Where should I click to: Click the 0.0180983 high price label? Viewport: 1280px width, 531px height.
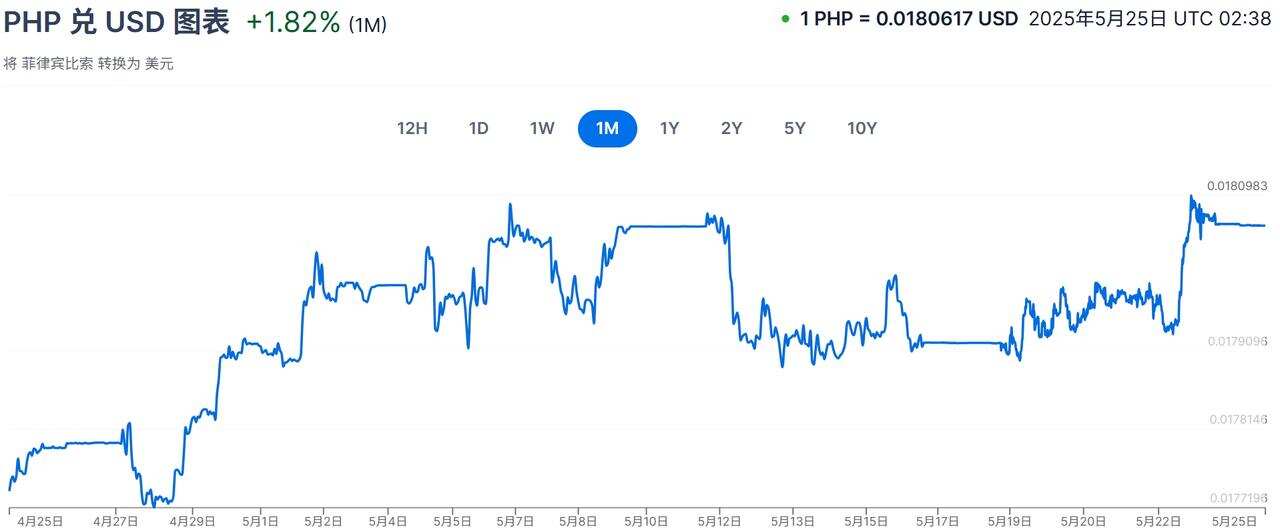click(x=1237, y=186)
